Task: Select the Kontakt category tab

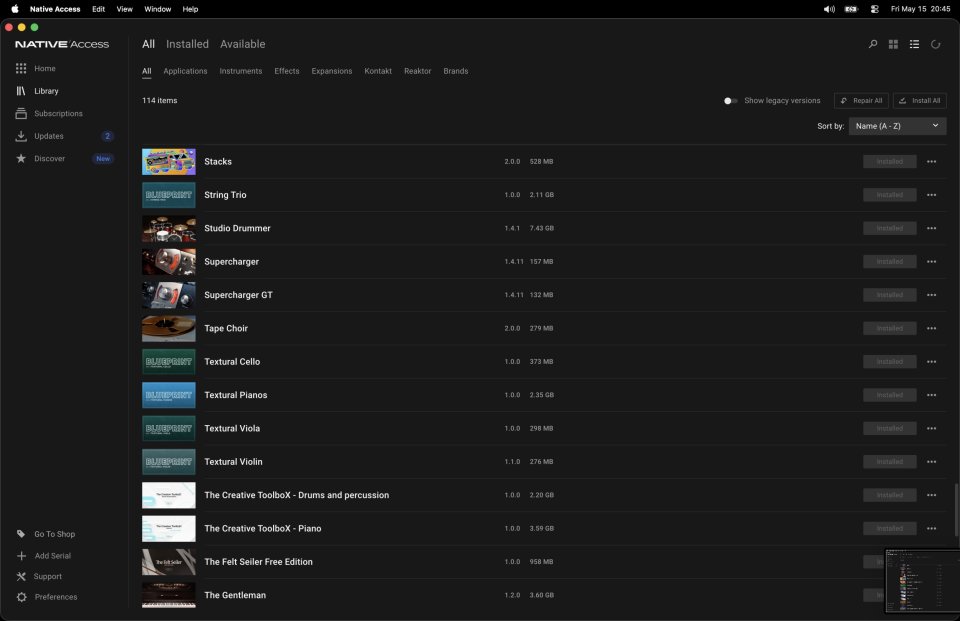Action: click(x=378, y=71)
